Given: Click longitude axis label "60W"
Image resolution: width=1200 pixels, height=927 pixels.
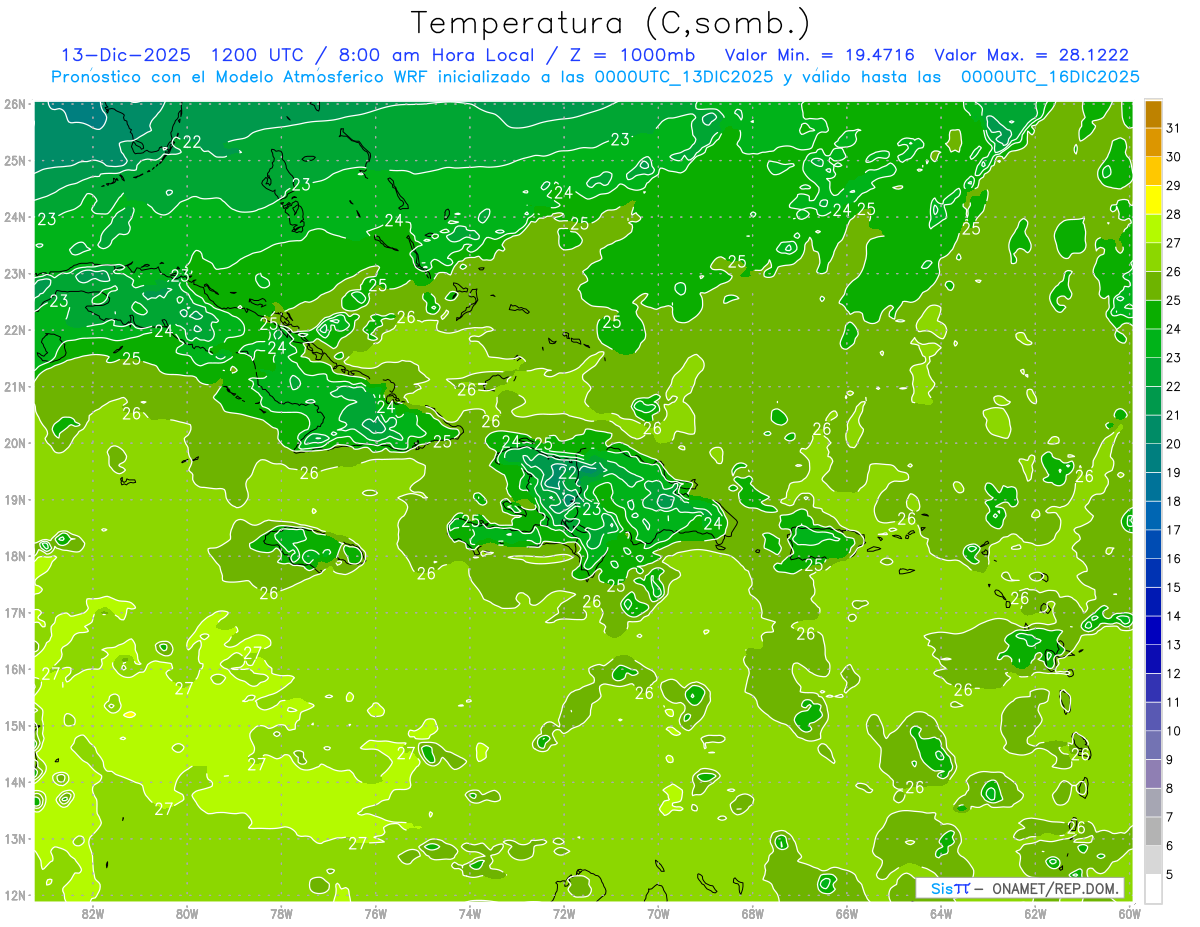Looking at the screenshot, I should click(1130, 913).
